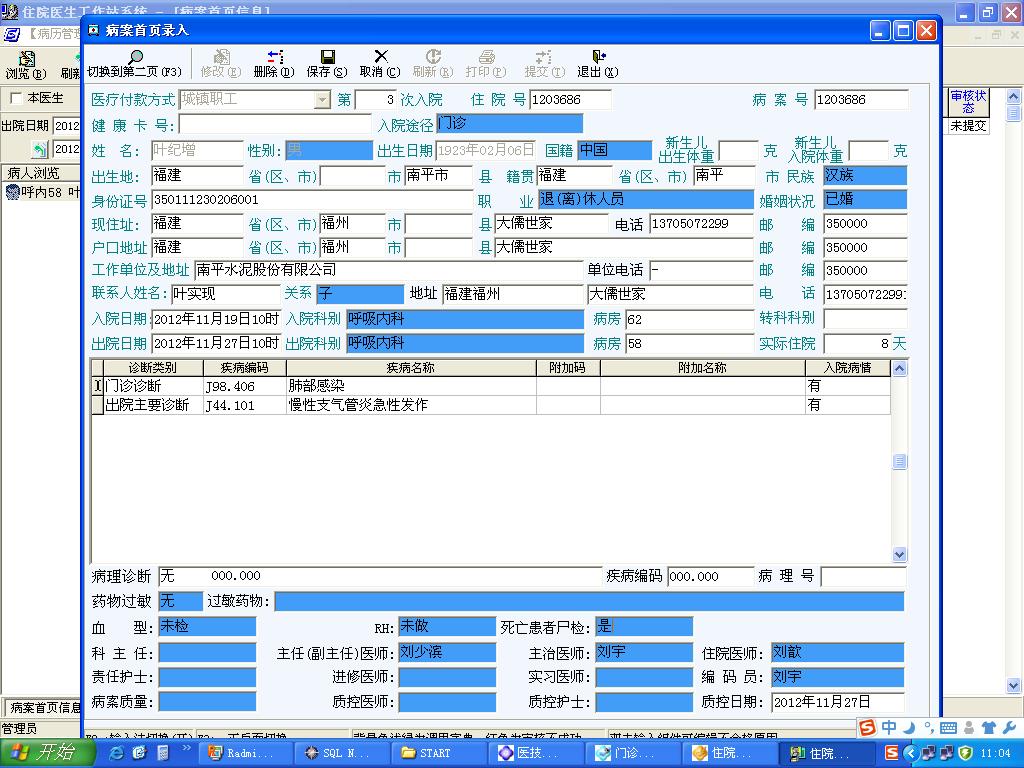Open the 医疗付款方式 dropdown arrow
Image resolution: width=1024 pixels, height=768 pixels.
tap(322, 100)
